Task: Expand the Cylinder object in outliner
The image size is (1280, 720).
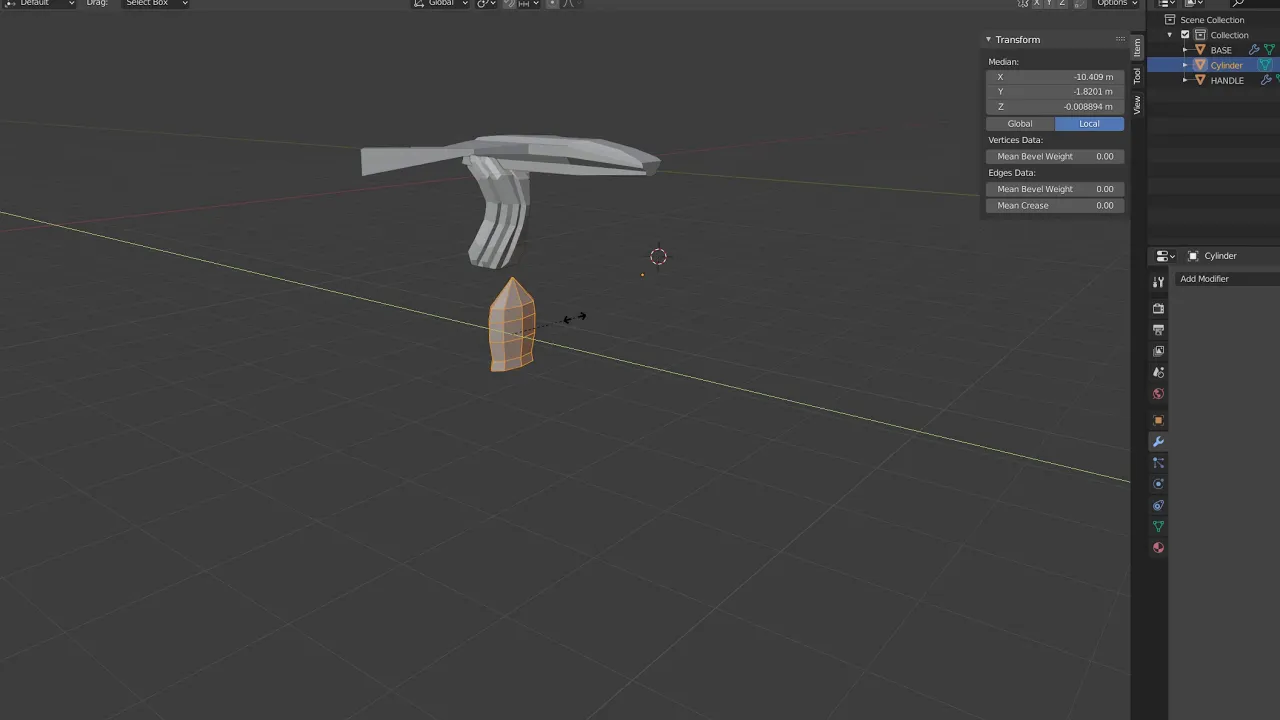Action: (x=1185, y=65)
